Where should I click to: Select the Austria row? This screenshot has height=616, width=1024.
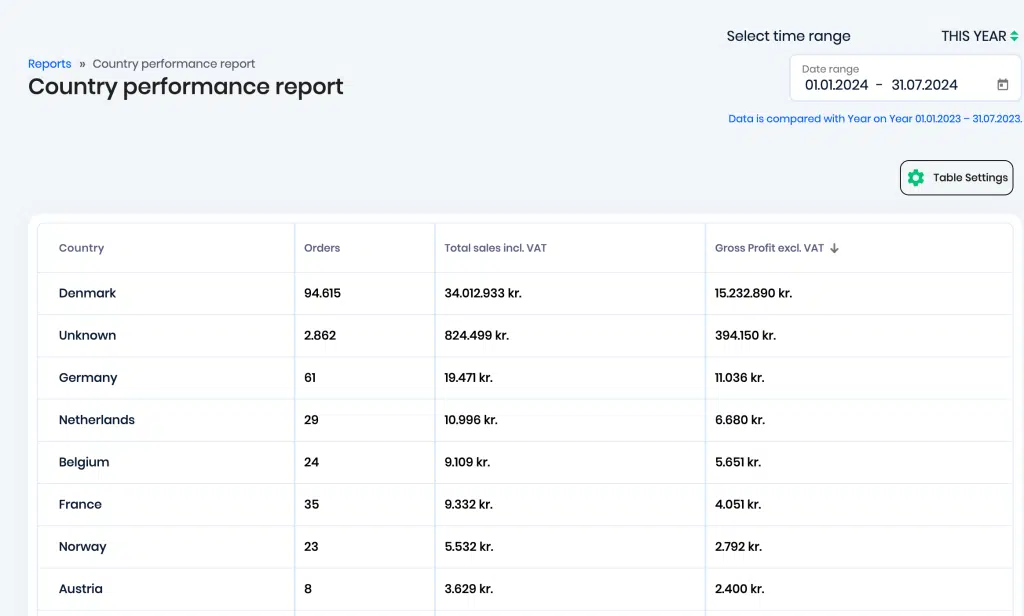pos(525,589)
